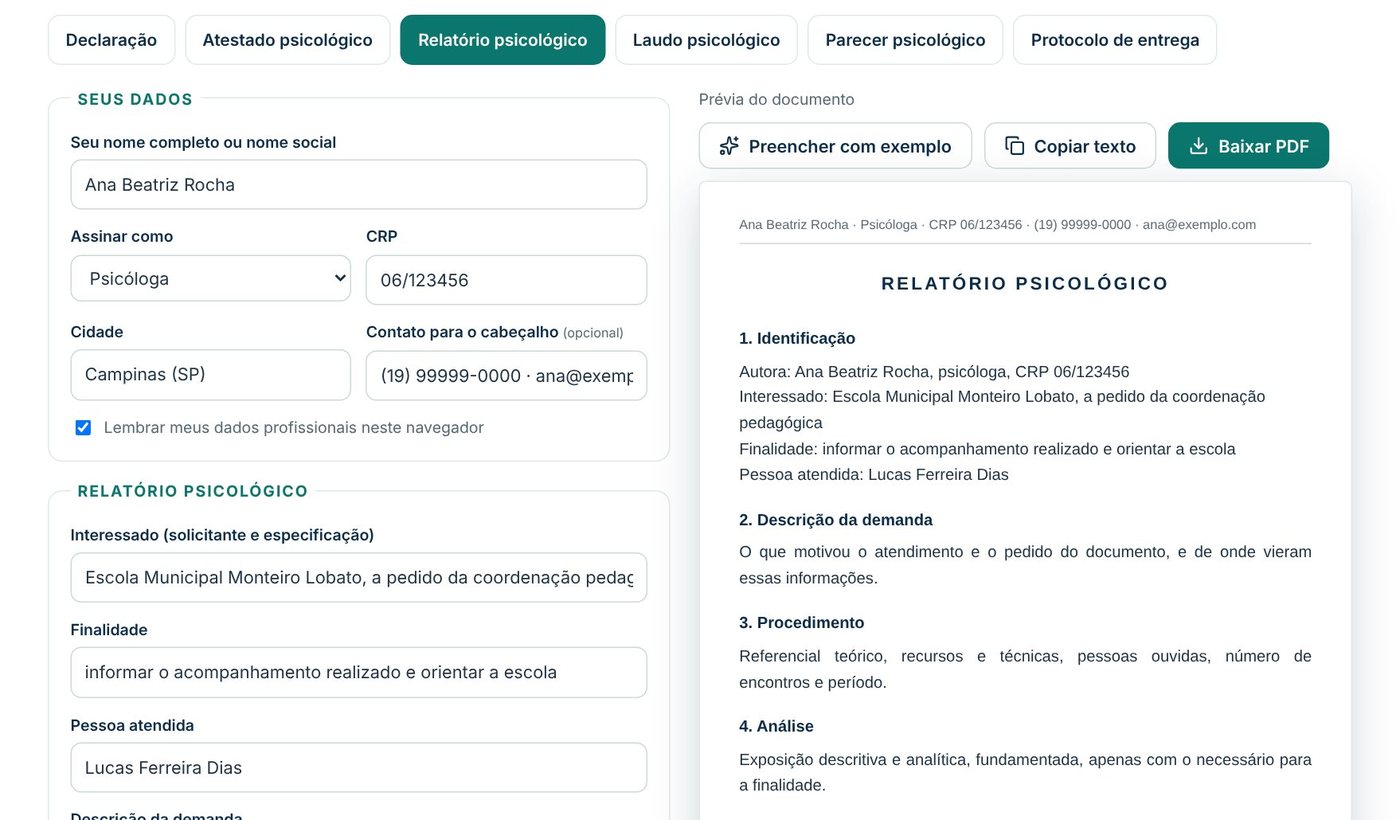Viewport: 1400px width, 820px height.
Task: Click the 4. Análise heading in preview
Action: [x=776, y=726]
